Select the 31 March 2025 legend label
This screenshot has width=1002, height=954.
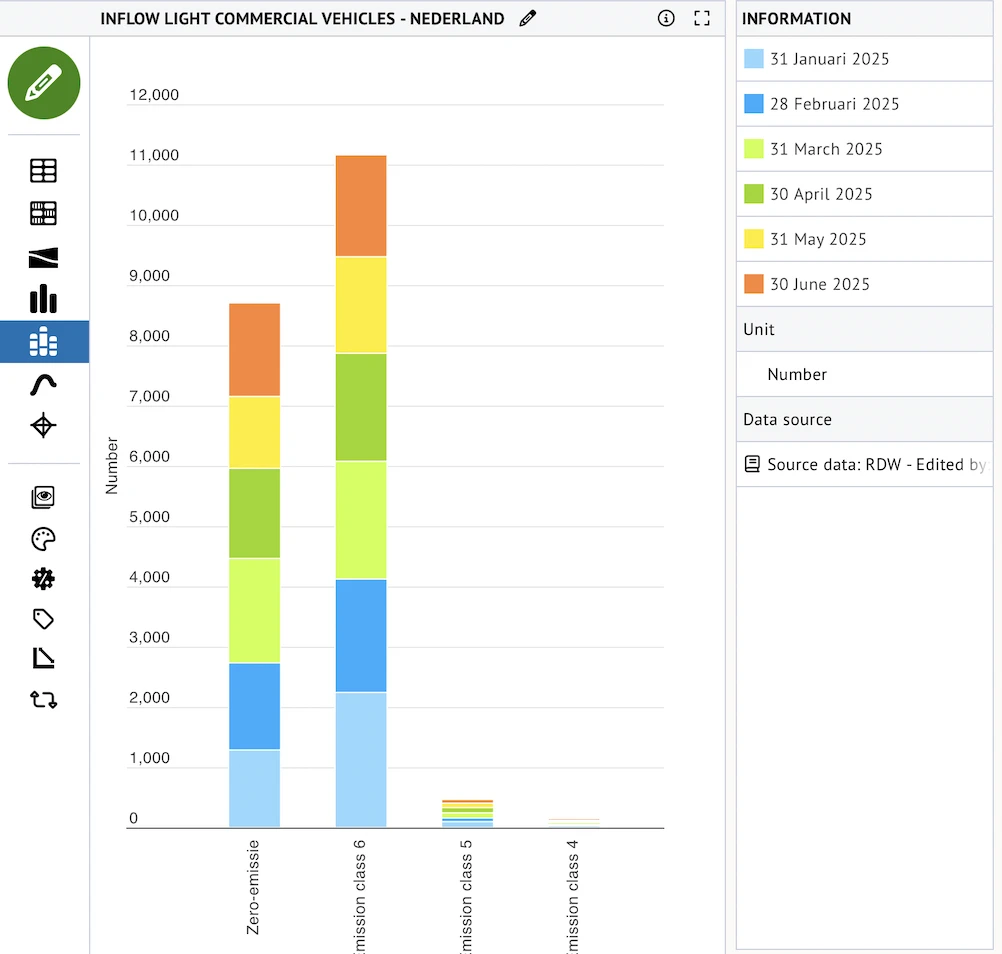click(x=826, y=149)
